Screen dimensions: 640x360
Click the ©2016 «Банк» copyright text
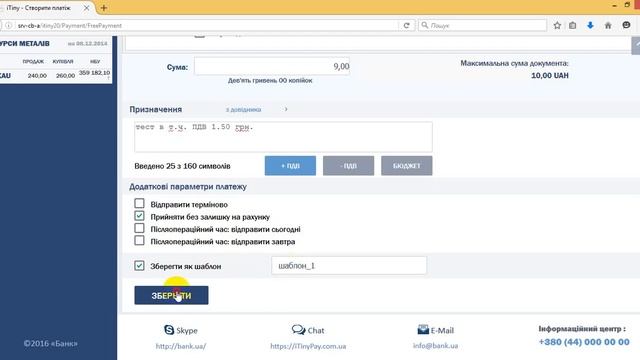(x=51, y=343)
